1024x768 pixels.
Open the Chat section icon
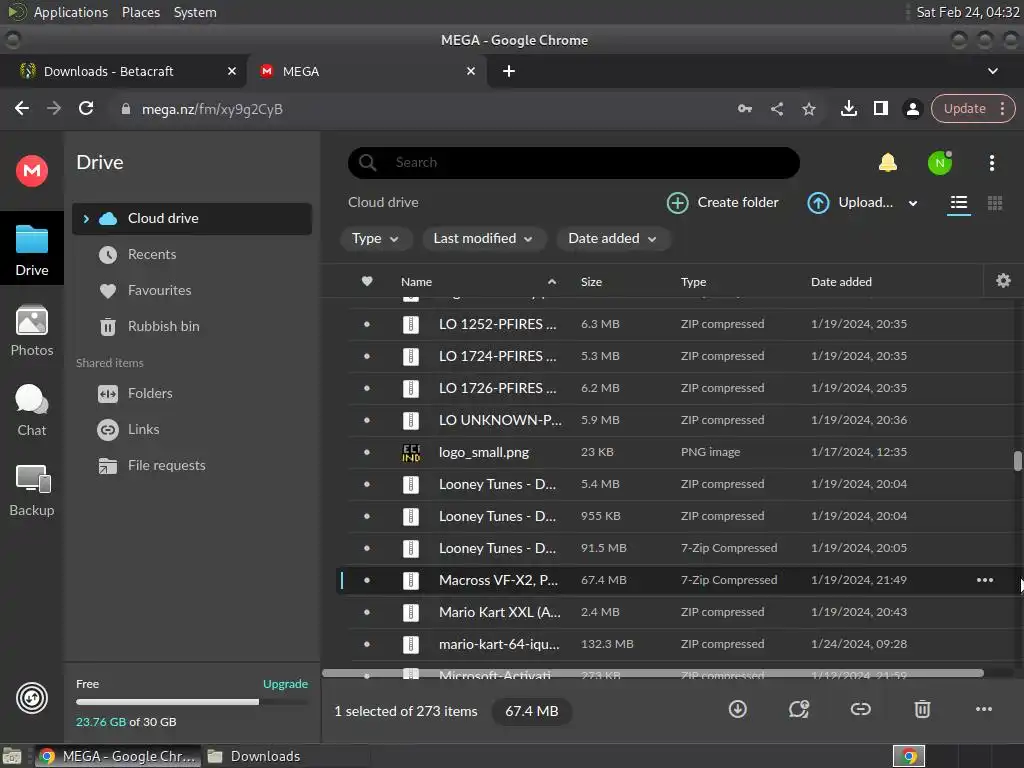point(31,400)
